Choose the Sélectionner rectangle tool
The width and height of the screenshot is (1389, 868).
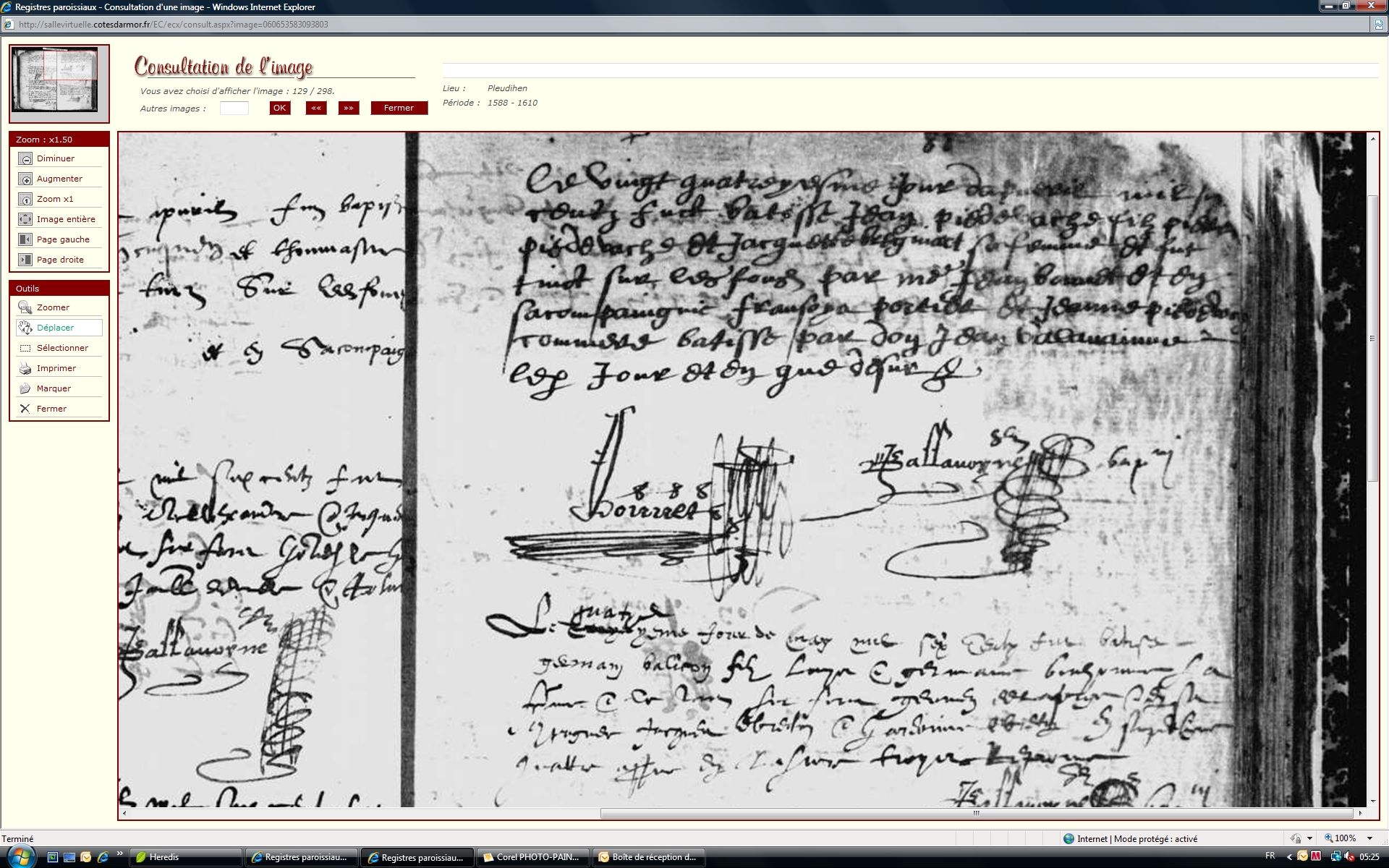pyautogui.click(x=25, y=348)
